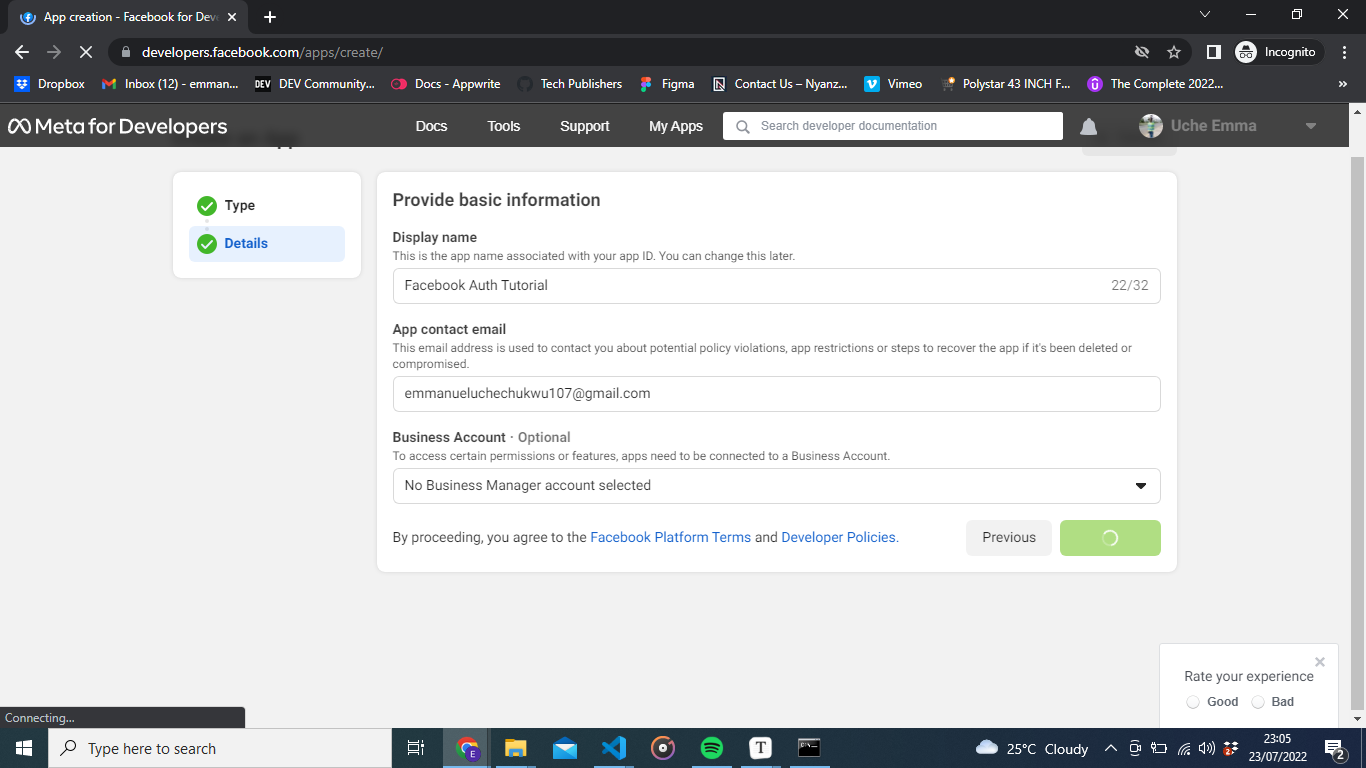Screen dimensions: 1366x768
Task: Open Chrome side panel icon
Action: click(x=1213, y=52)
